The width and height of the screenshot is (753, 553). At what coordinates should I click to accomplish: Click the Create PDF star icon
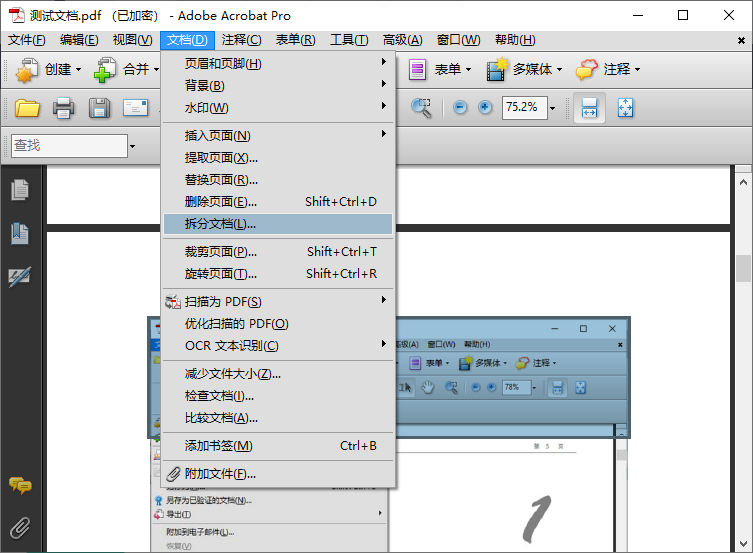coord(27,70)
